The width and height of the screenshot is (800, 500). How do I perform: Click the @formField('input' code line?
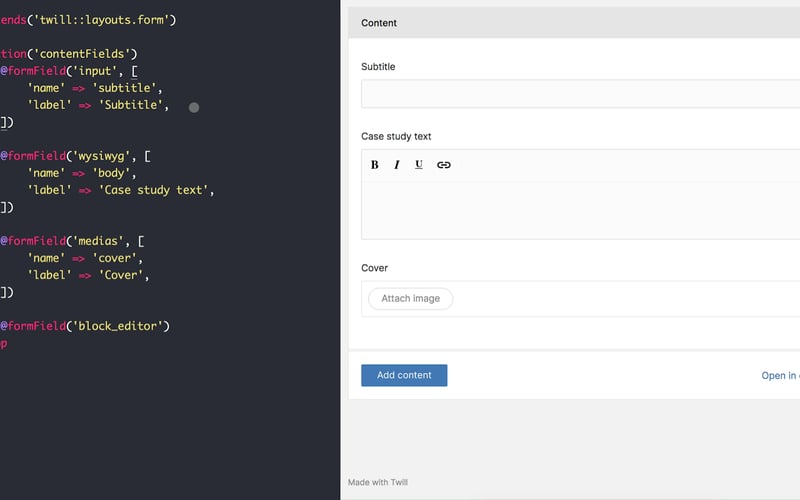coord(69,71)
